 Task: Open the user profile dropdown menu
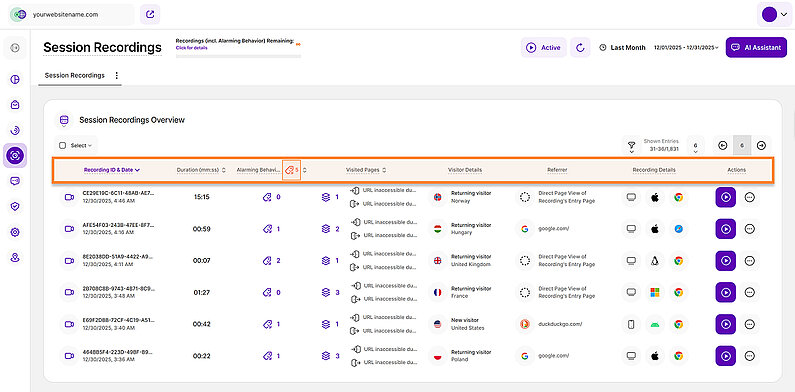tap(774, 15)
